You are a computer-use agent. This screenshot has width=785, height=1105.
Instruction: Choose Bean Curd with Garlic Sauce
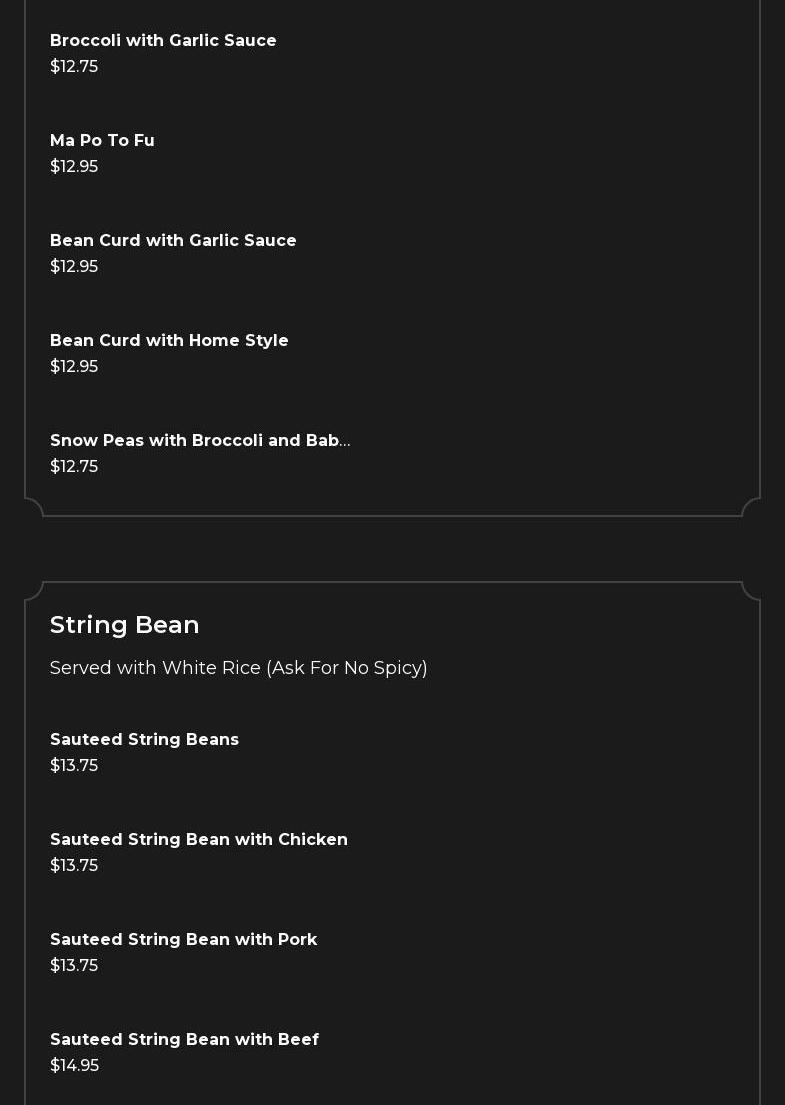tap(173, 240)
